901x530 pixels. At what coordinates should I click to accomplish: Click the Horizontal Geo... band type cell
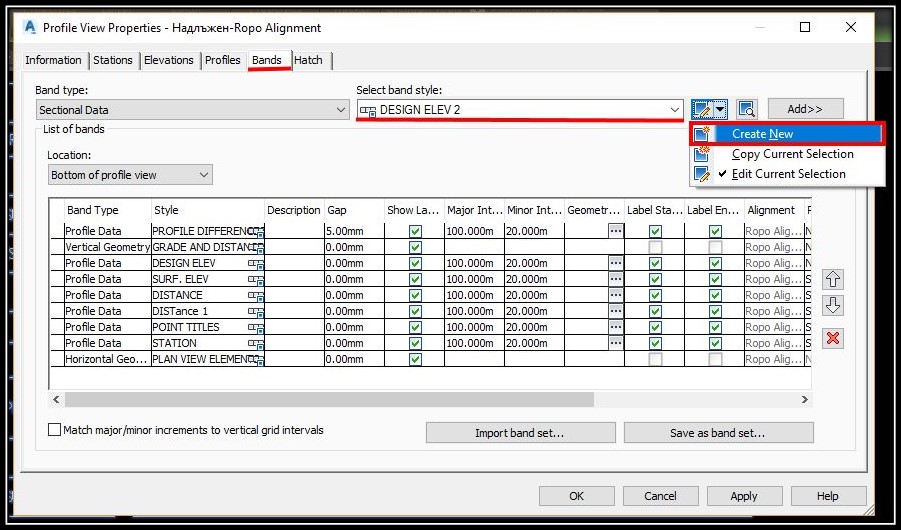[x=107, y=359]
